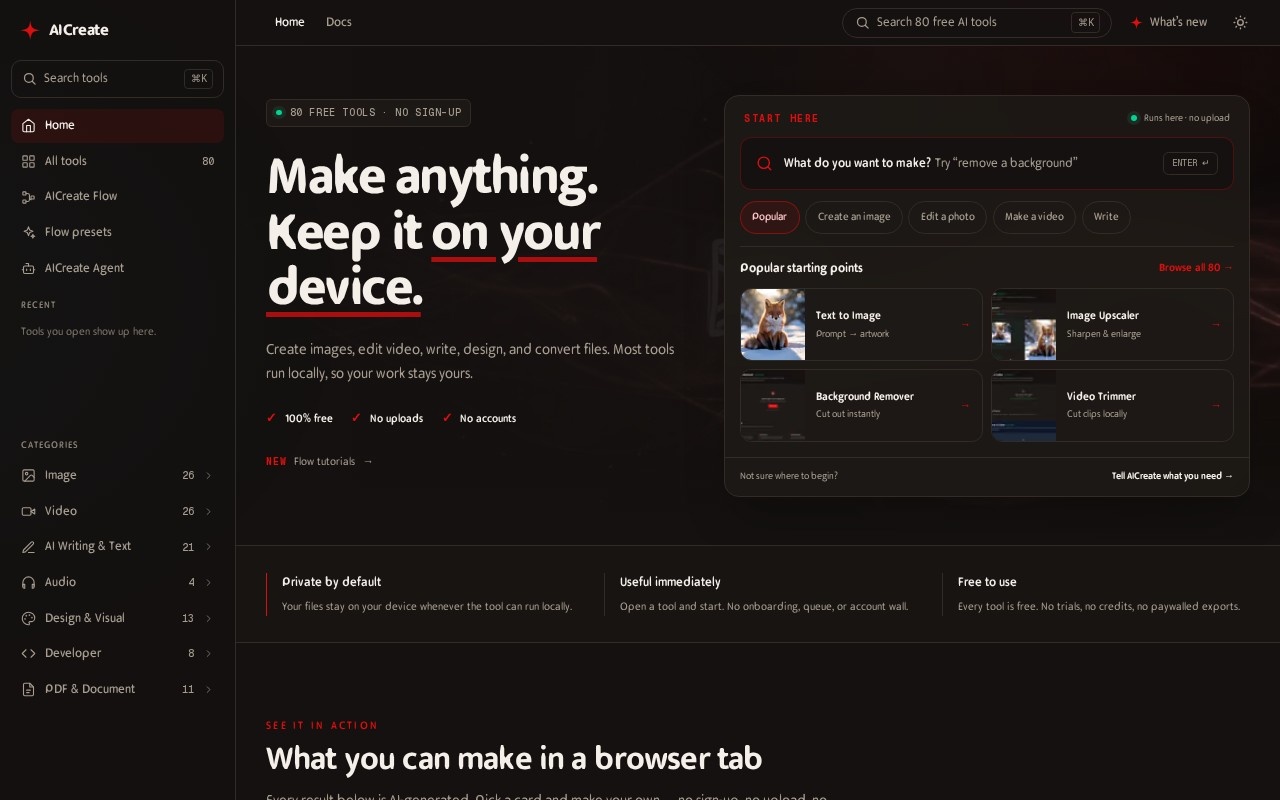Click the Audio headphones icon
This screenshot has width=1280, height=800.
28,582
